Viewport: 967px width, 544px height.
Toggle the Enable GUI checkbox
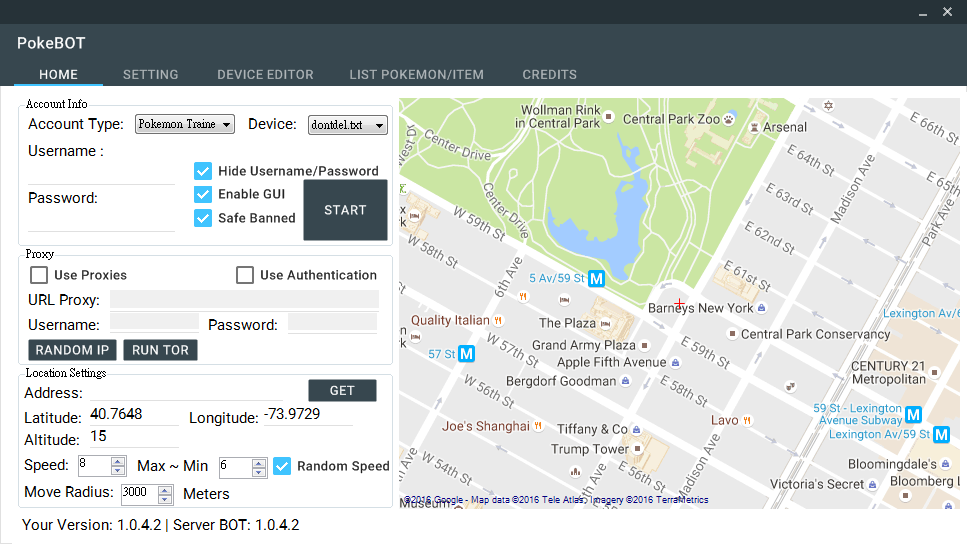(203, 194)
